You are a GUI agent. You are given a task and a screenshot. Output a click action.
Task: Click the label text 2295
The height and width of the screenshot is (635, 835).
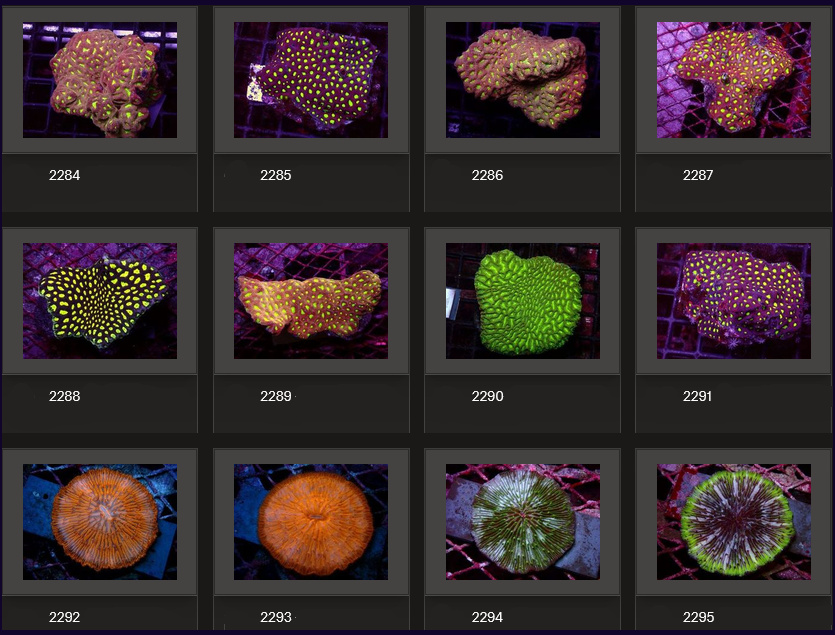click(x=699, y=617)
